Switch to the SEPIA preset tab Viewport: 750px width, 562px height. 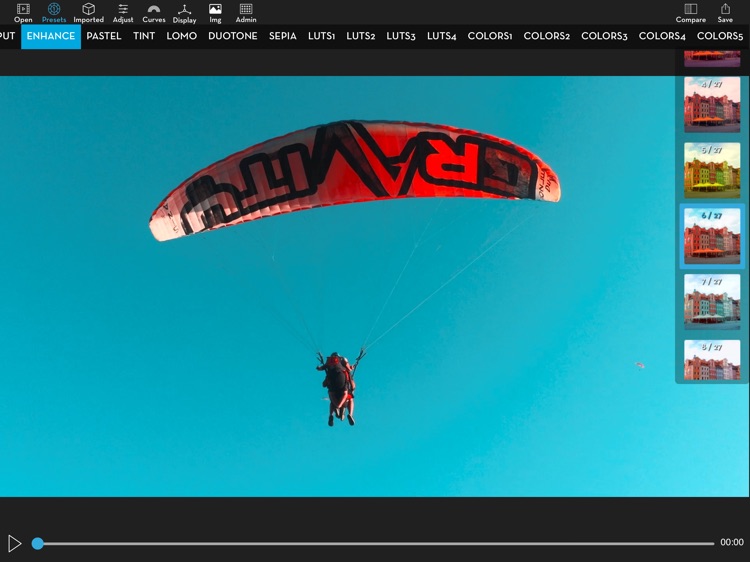tap(283, 36)
